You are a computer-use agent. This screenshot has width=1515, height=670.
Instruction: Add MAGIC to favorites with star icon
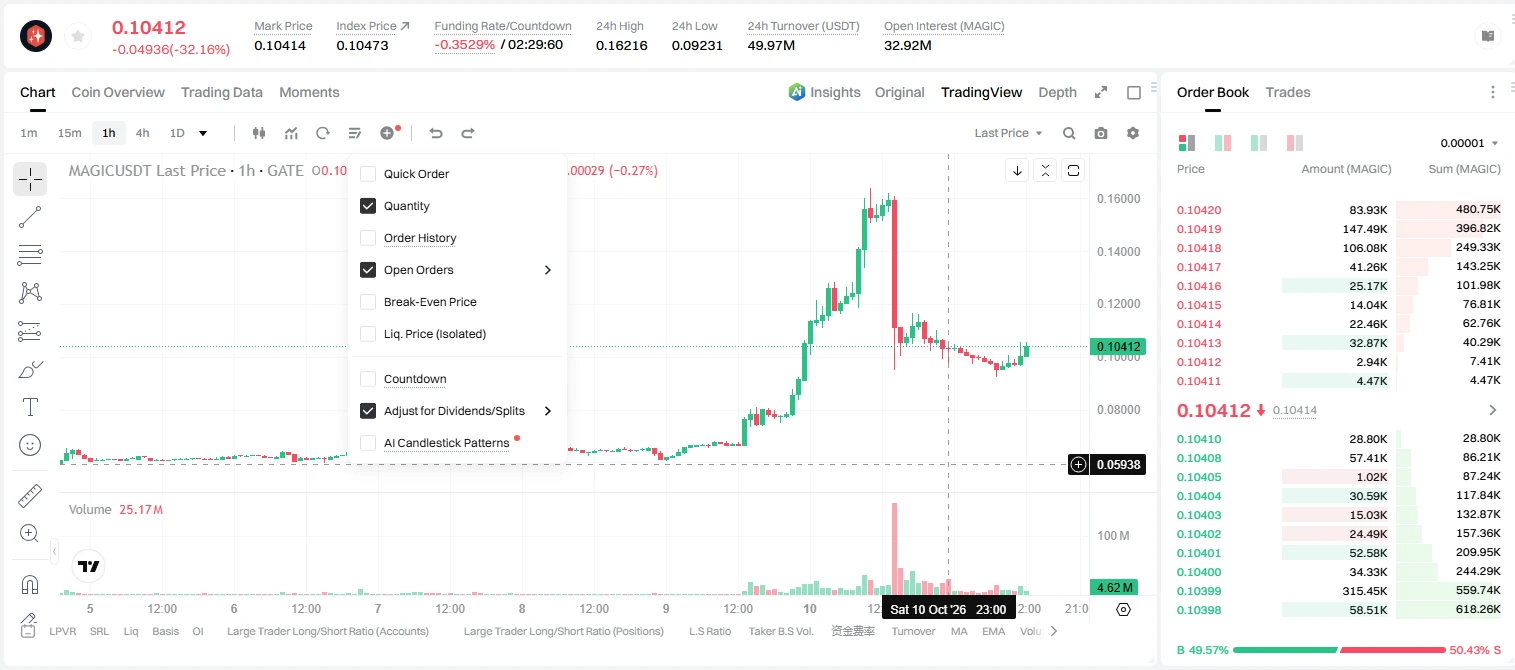pyautogui.click(x=77, y=37)
